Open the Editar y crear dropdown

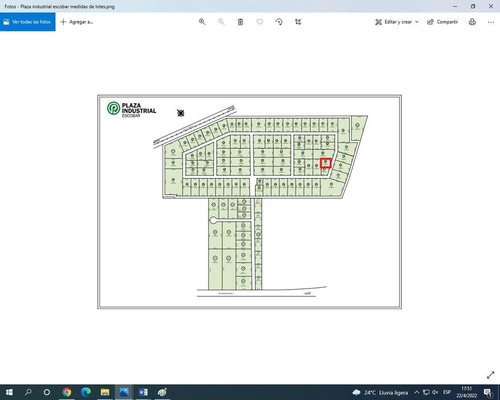[397, 22]
